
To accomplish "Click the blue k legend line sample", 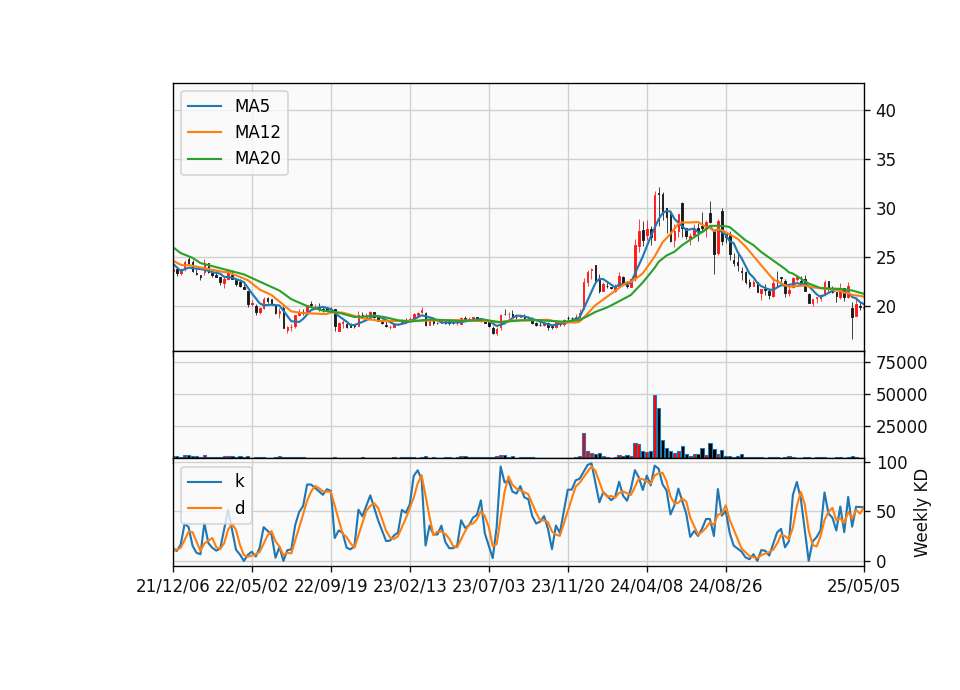I will tap(204, 482).
